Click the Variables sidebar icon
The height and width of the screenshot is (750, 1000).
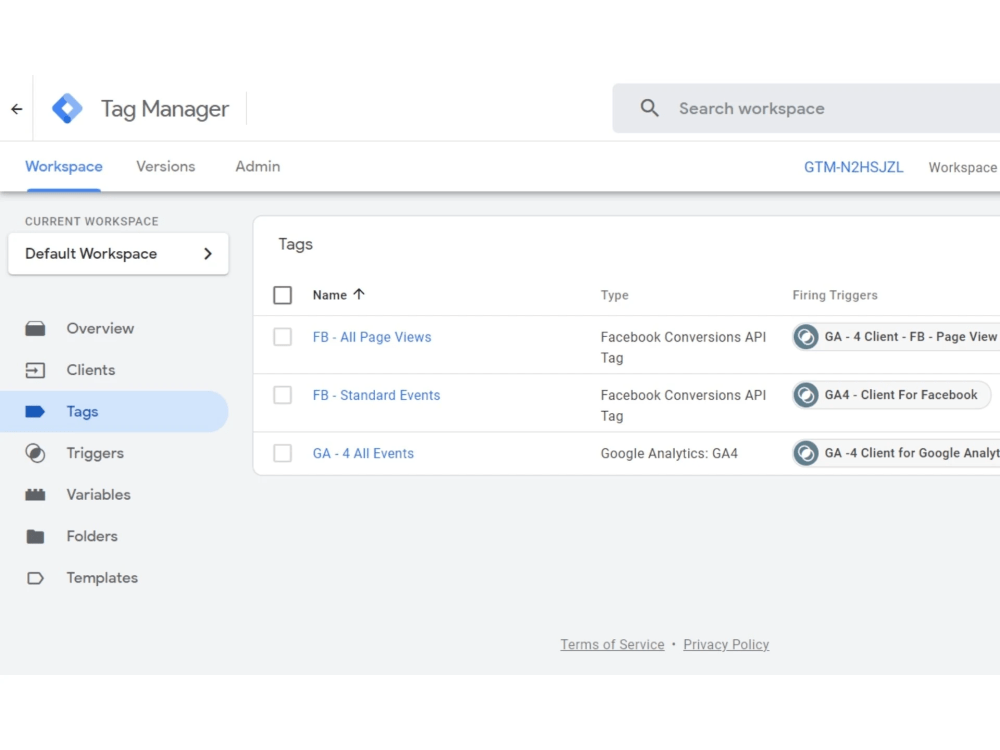tap(35, 494)
